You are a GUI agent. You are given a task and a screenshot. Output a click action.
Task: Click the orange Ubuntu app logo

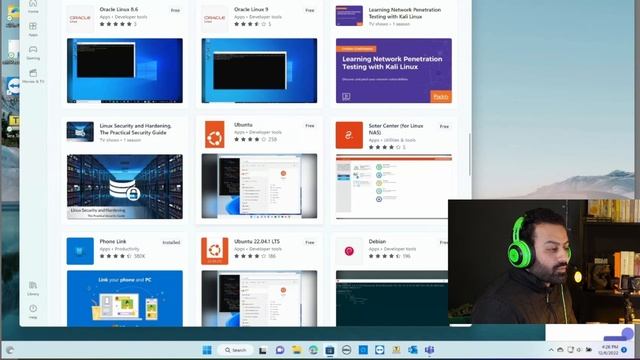[x=215, y=134]
